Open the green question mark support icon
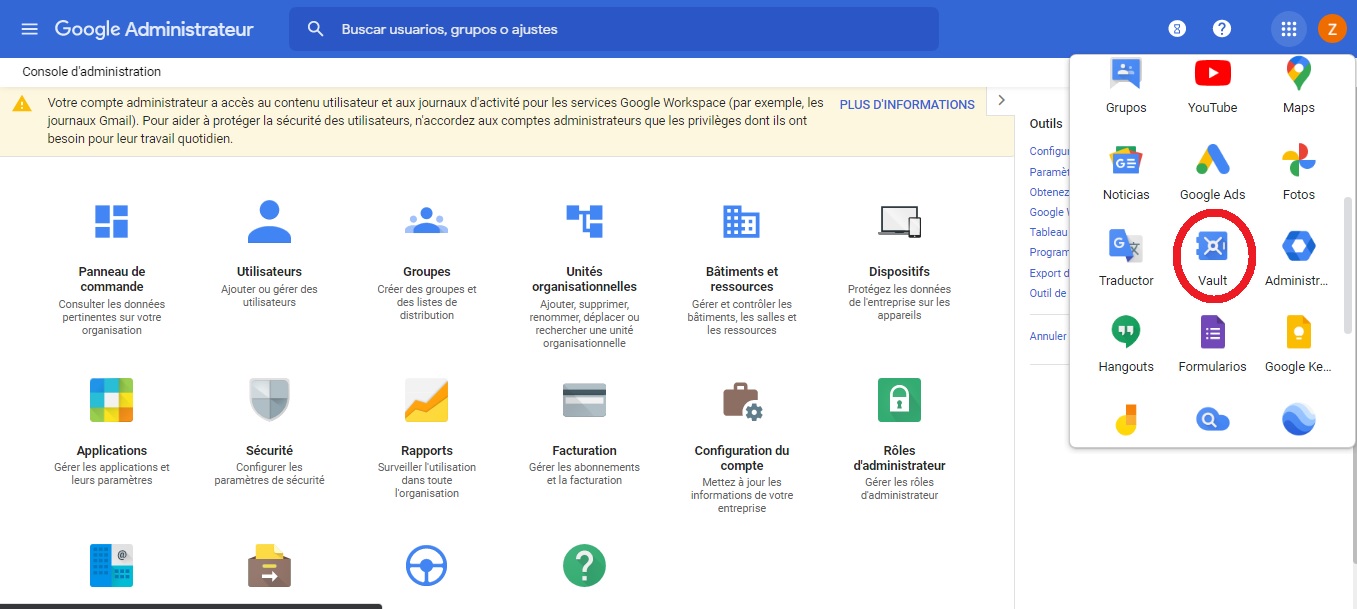1357x609 pixels. tap(584, 565)
